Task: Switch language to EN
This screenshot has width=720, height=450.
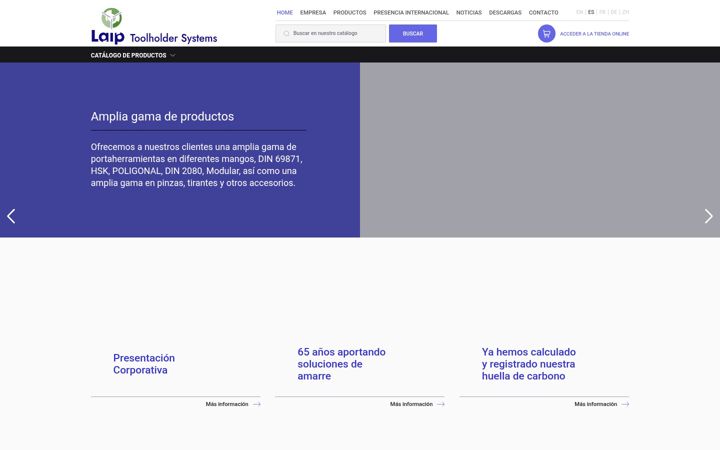Action: coord(579,12)
